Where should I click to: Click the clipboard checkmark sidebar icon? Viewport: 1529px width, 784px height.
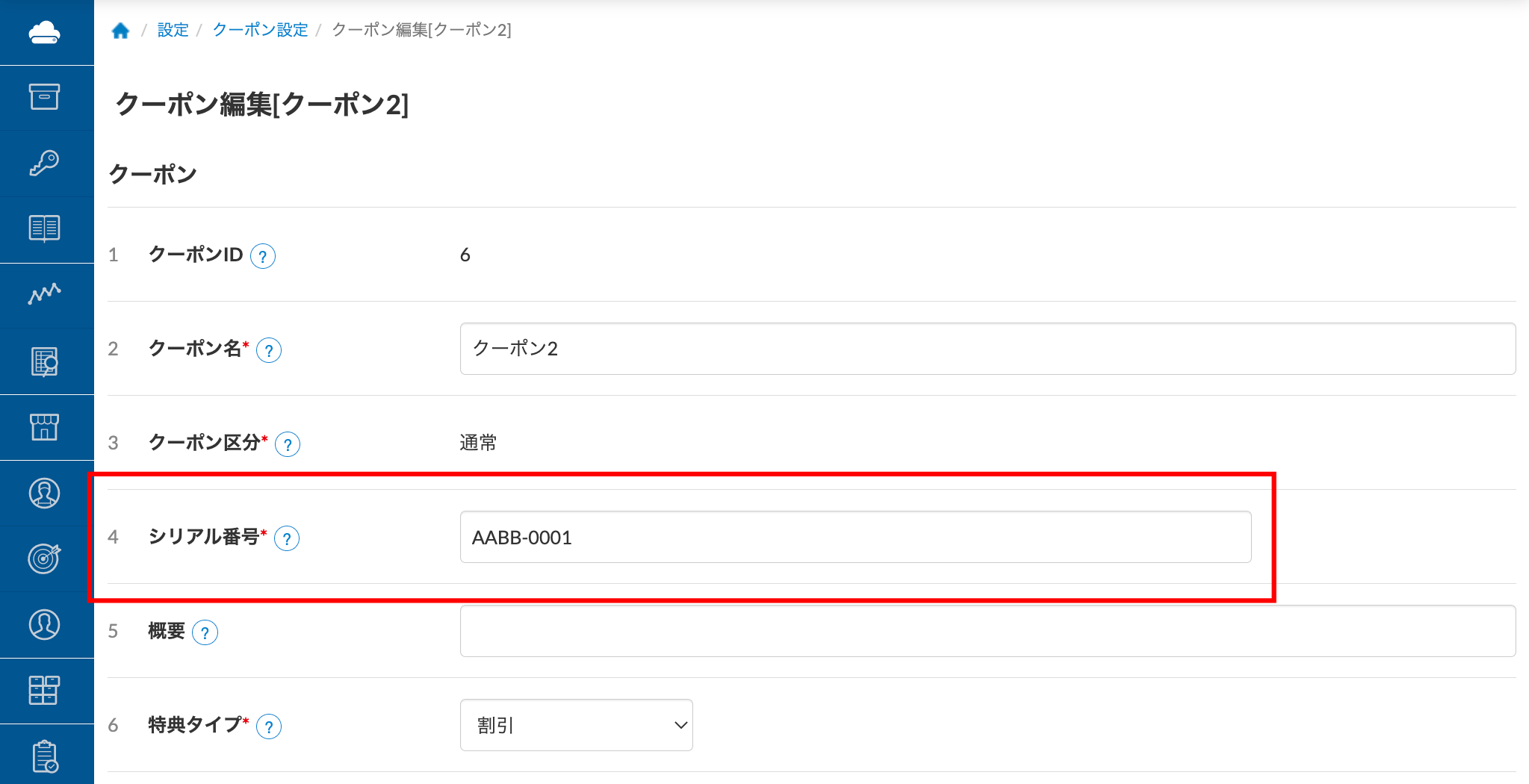44,756
